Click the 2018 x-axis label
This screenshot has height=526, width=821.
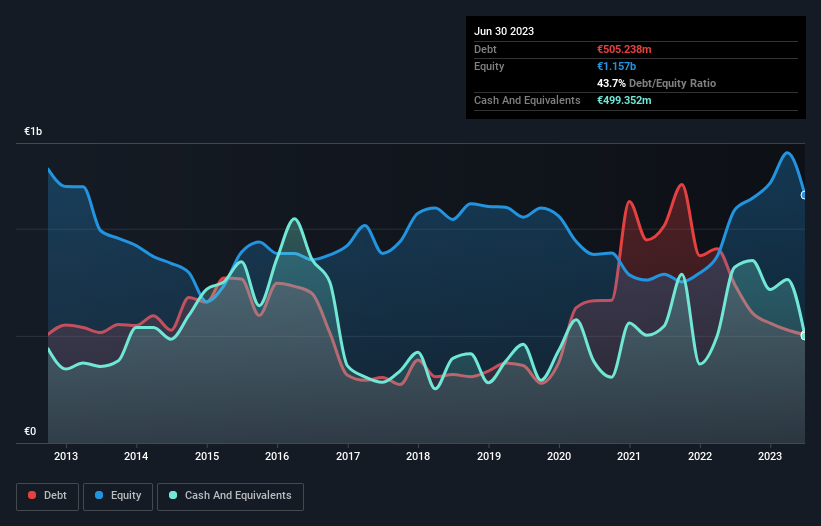click(x=418, y=456)
